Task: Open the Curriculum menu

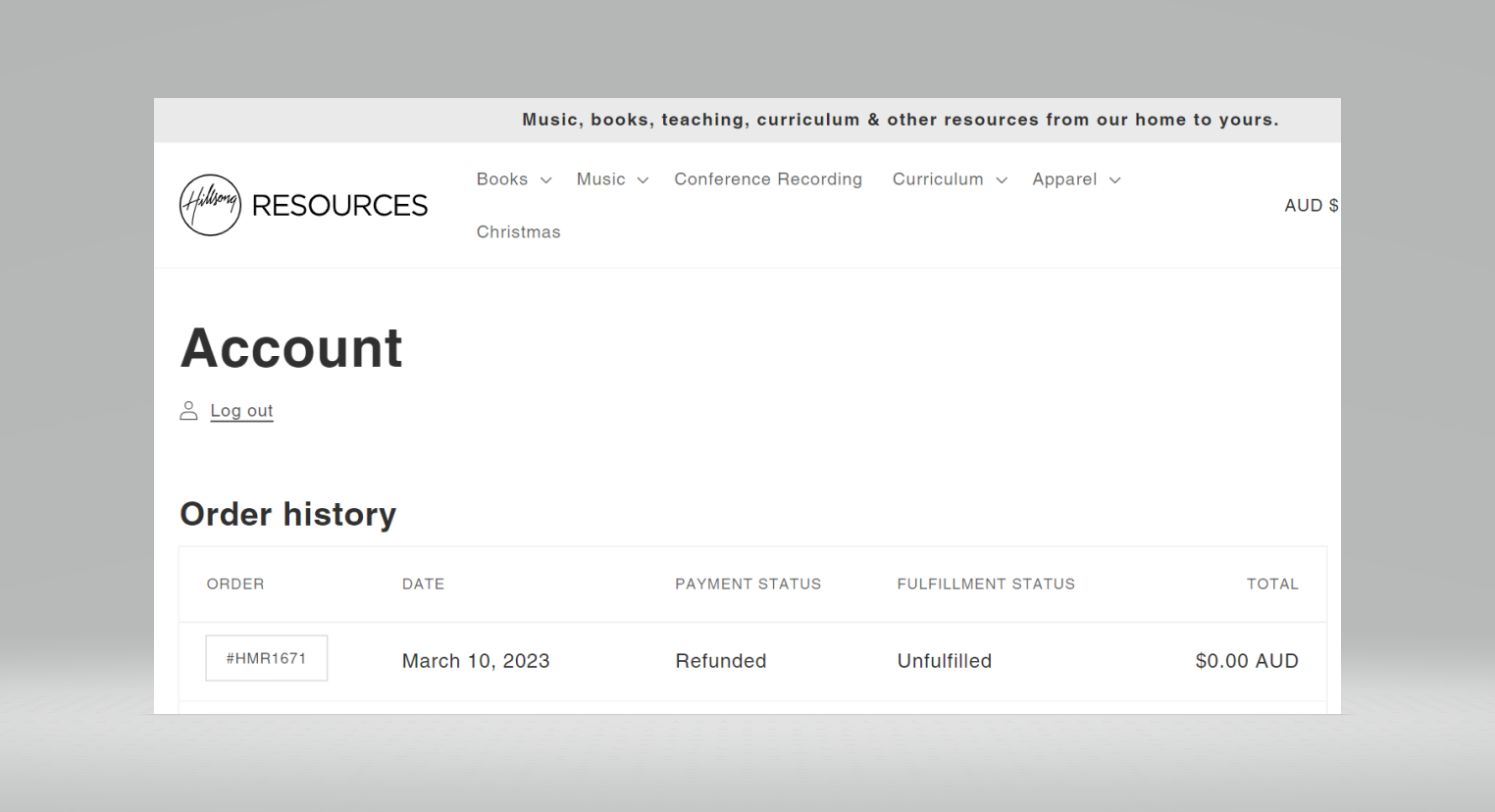Action: pos(937,179)
